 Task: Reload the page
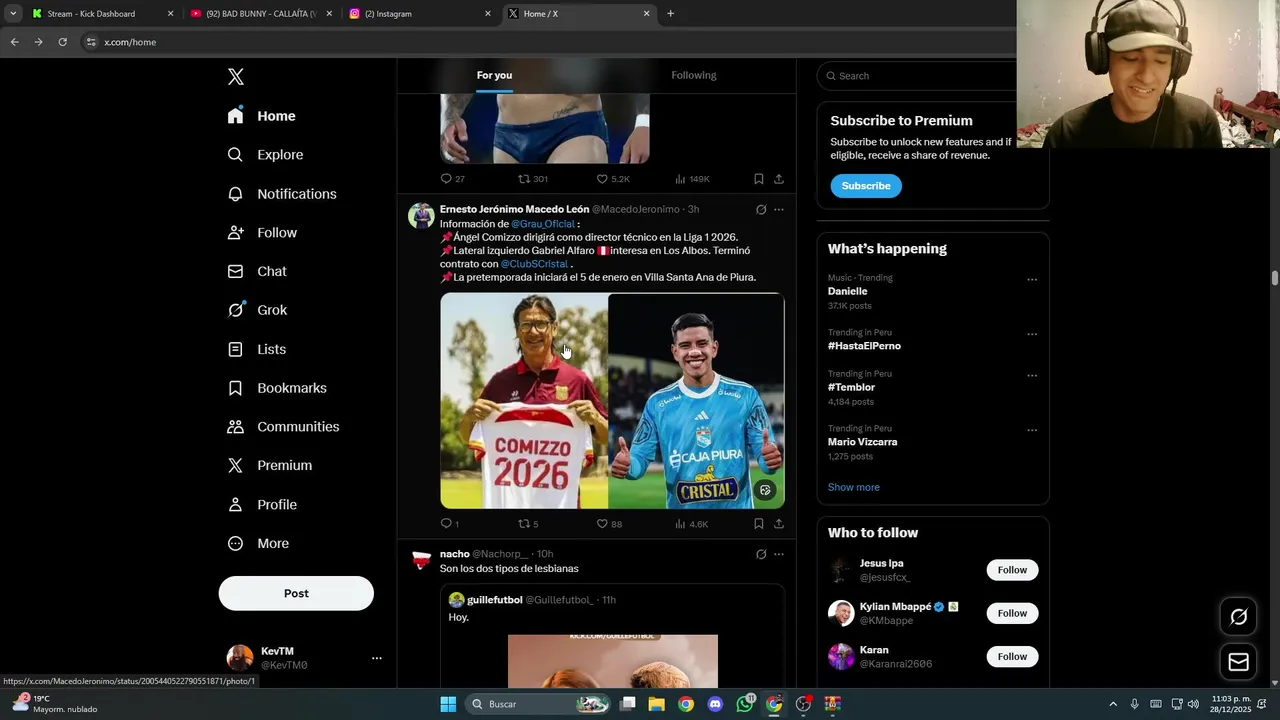click(62, 42)
